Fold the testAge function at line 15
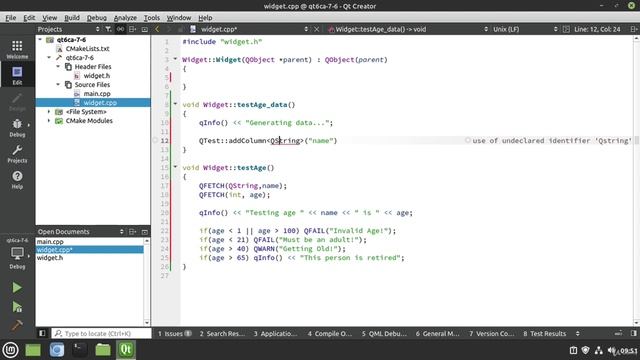Image resolution: width=640 pixels, height=360 pixels. click(176, 167)
